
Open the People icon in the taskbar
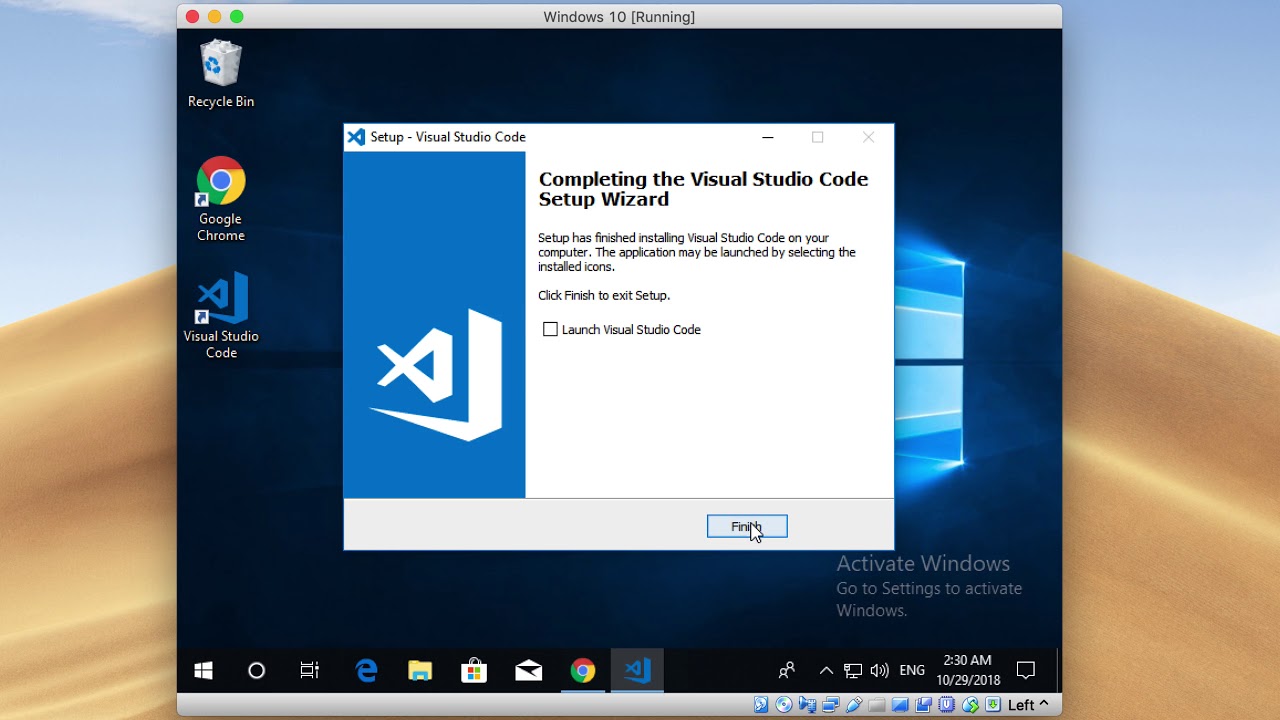tap(787, 671)
